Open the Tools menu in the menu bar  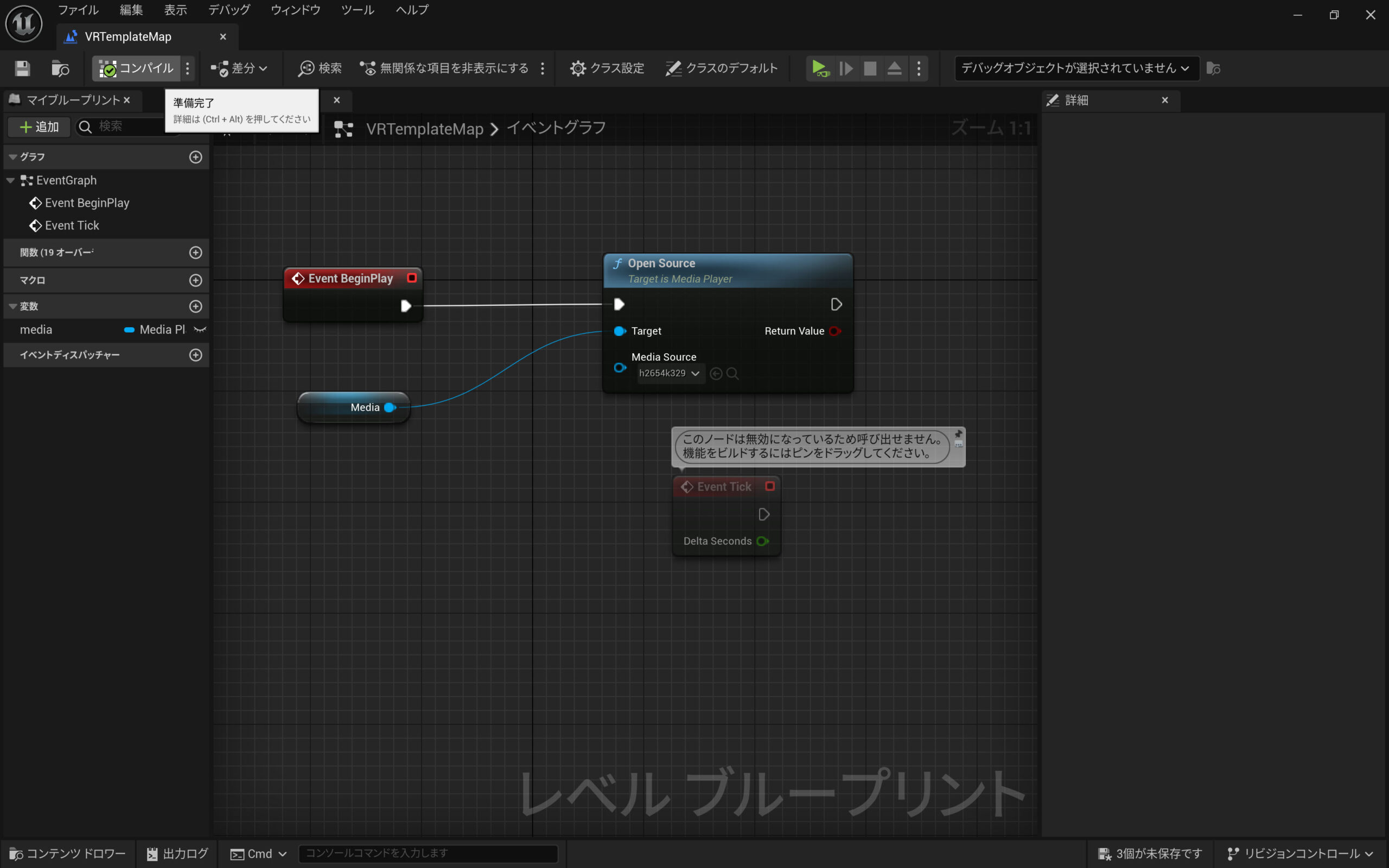click(x=357, y=10)
